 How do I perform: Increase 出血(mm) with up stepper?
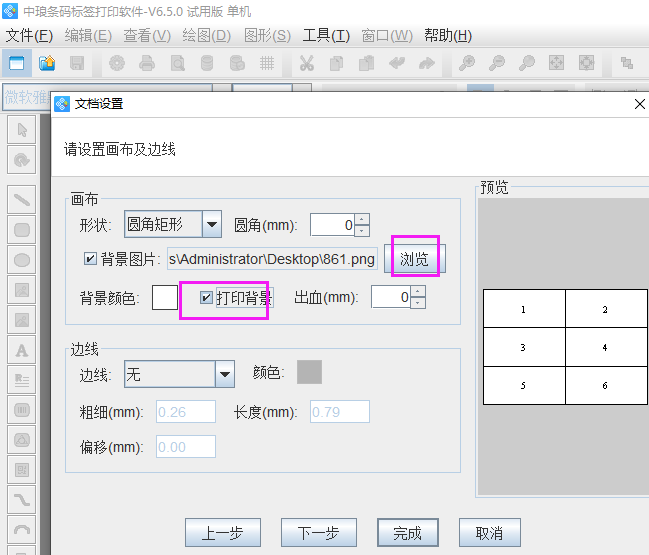(x=418, y=292)
